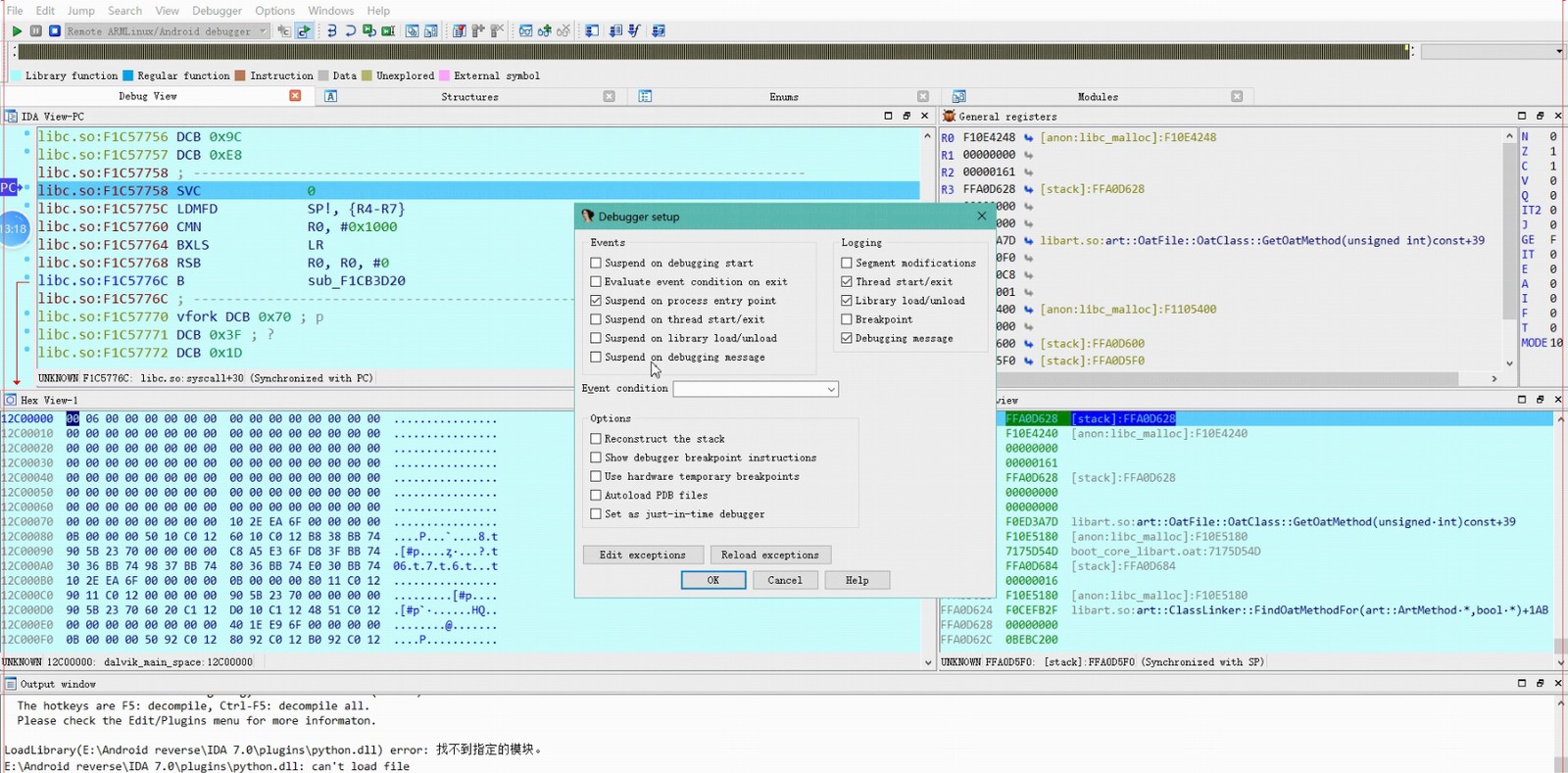Image resolution: width=1568 pixels, height=773 pixels.
Task: Click the Edit exceptions button
Action: tap(643, 556)
